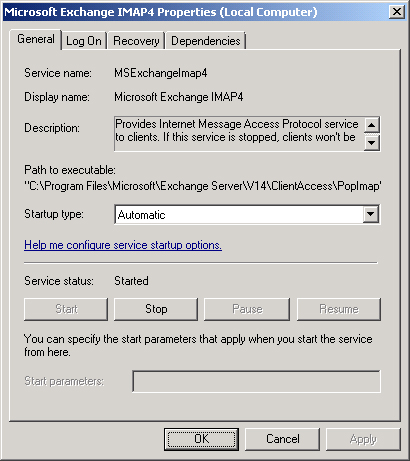Click the disabled Resume button
The width and height of the screenshot is (410, 461).
tap(339, 309)
